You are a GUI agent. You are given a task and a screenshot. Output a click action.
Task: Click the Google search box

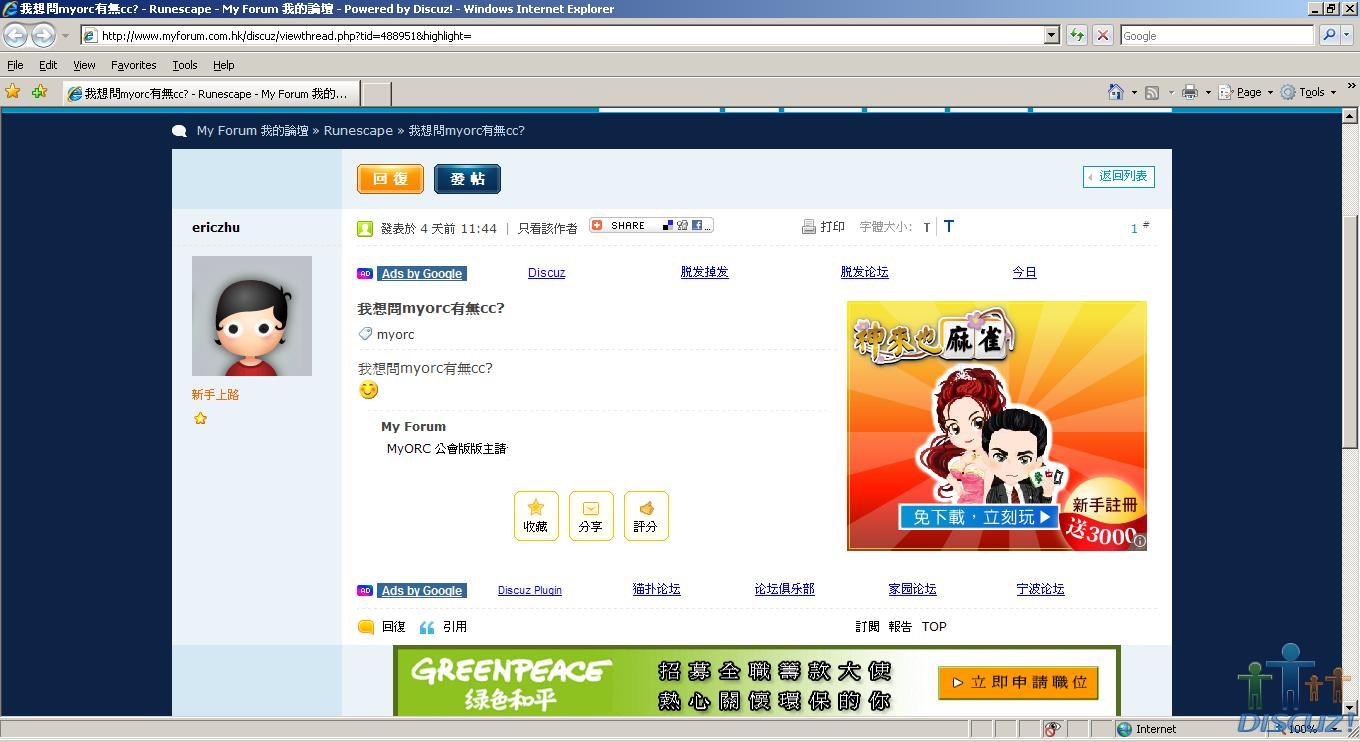(1217, 35)
